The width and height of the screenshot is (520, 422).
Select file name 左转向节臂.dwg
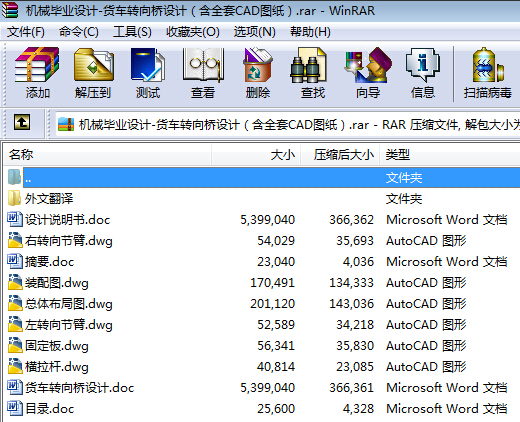pos(69,325)
